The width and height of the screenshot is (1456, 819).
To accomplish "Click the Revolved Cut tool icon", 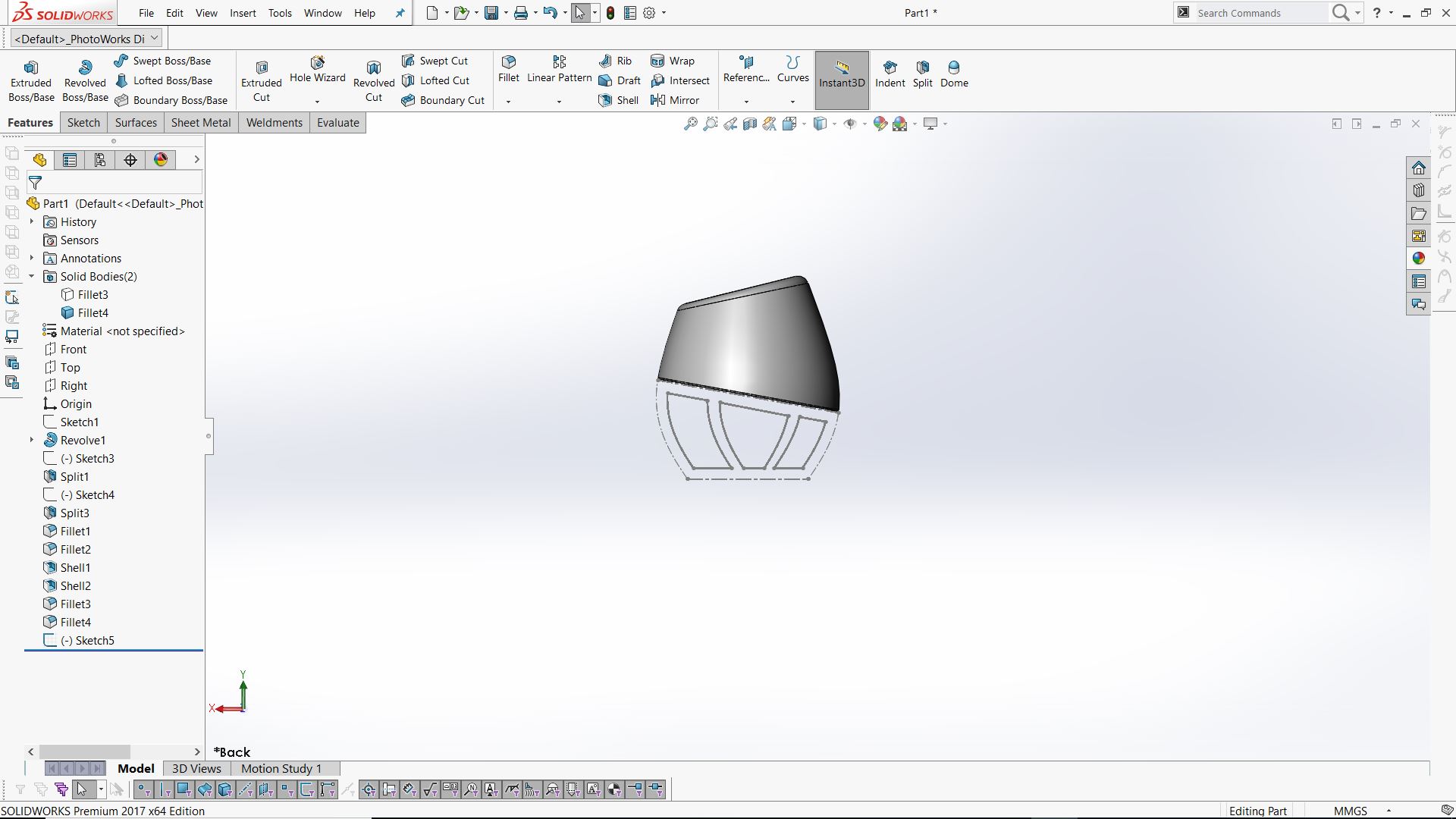I will pyautogui.click(x=373, y=68).
